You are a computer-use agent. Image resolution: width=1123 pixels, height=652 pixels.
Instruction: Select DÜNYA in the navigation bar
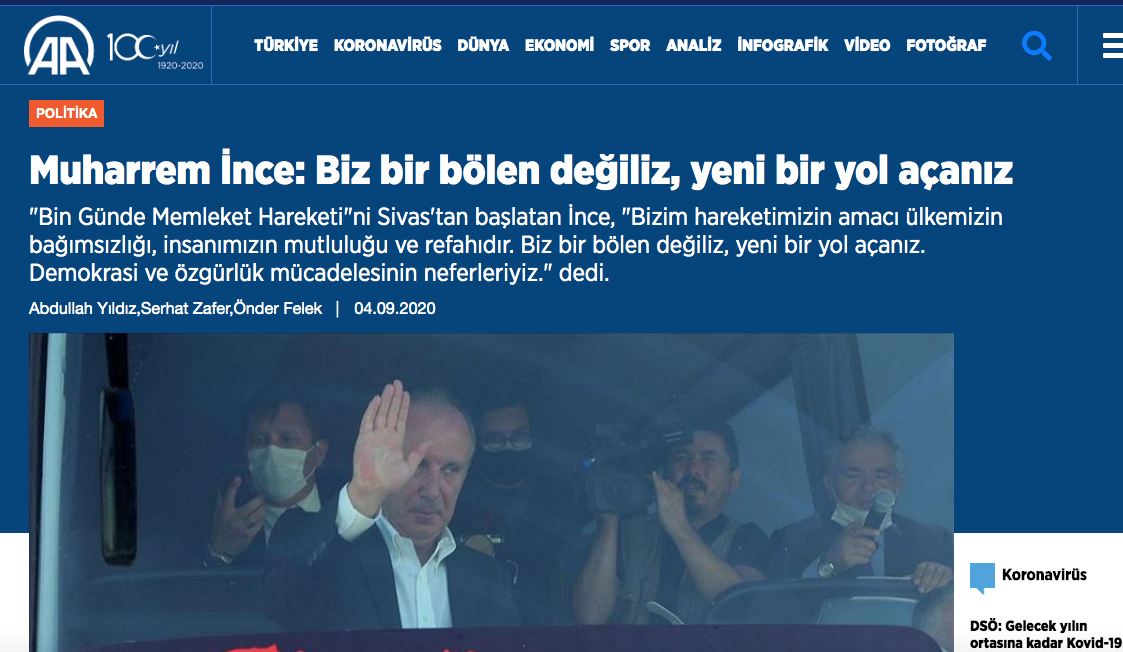point(483,45)
